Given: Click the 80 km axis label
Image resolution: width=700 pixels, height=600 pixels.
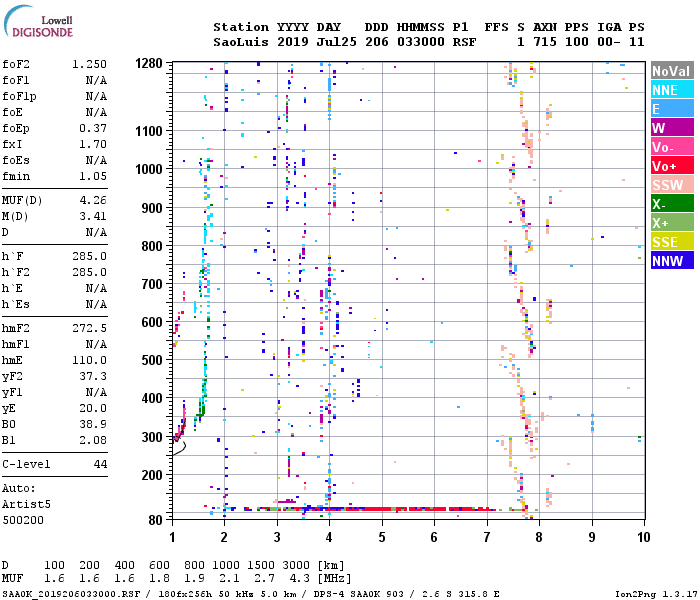Looking at the screenshot, I should [x=155, y=520].
